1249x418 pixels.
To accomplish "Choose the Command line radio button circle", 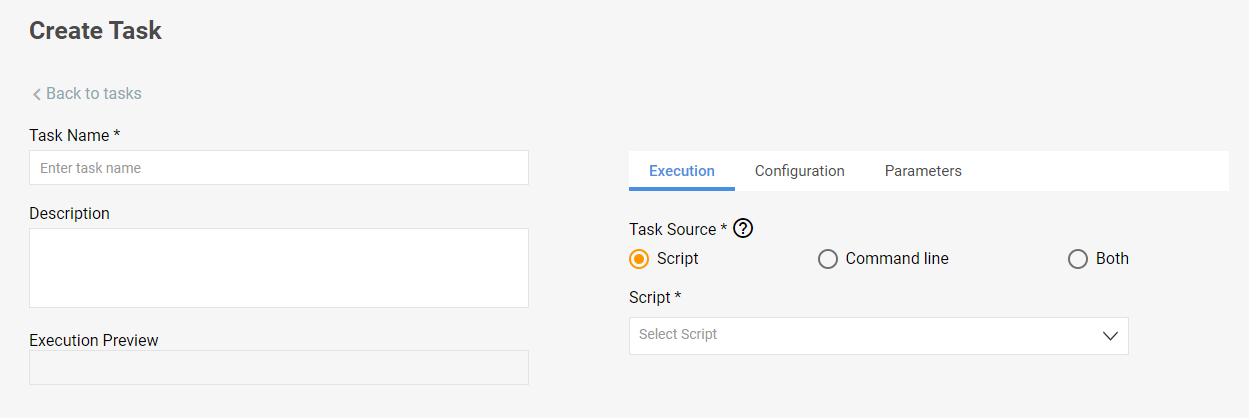I will tap(828, 259).
